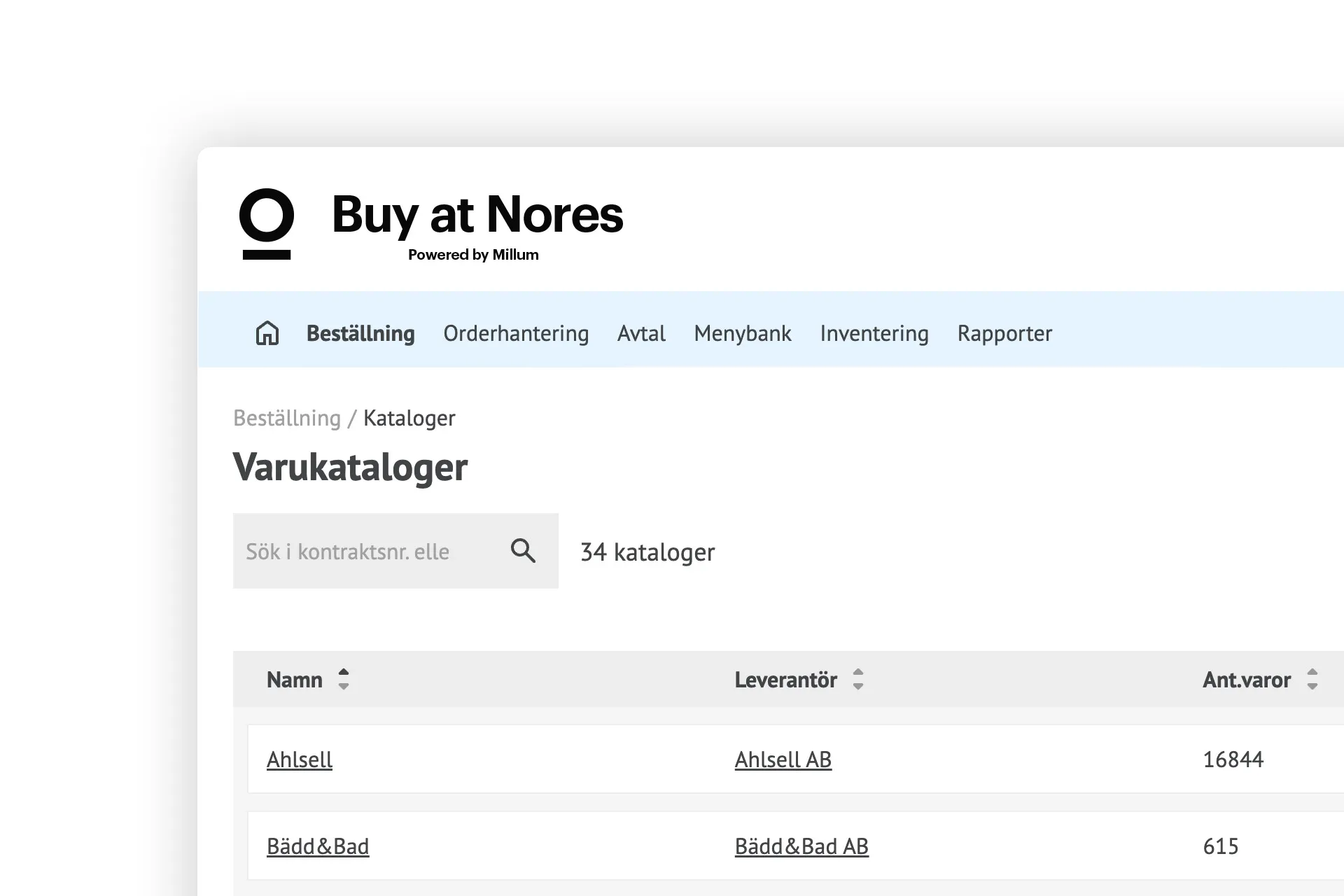Open the Ahlsell catalog link
1344x896 pixels.
[300, 759]
